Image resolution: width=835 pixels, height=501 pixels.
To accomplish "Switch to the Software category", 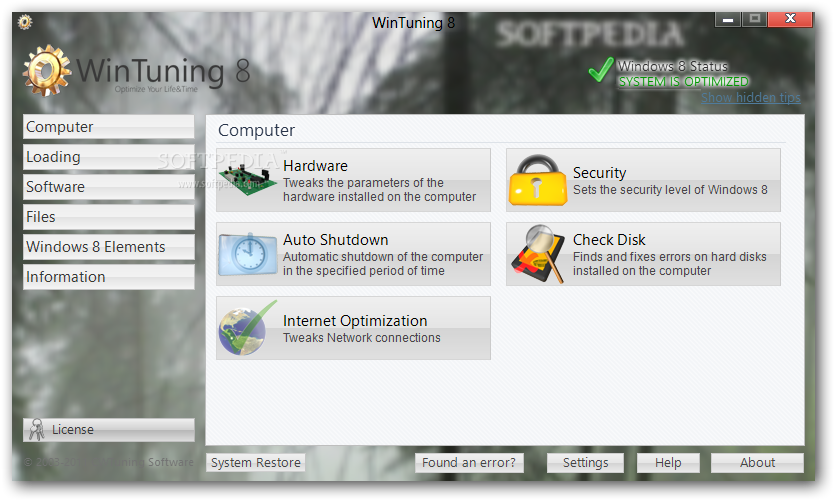I will click(x=109, y=187).
